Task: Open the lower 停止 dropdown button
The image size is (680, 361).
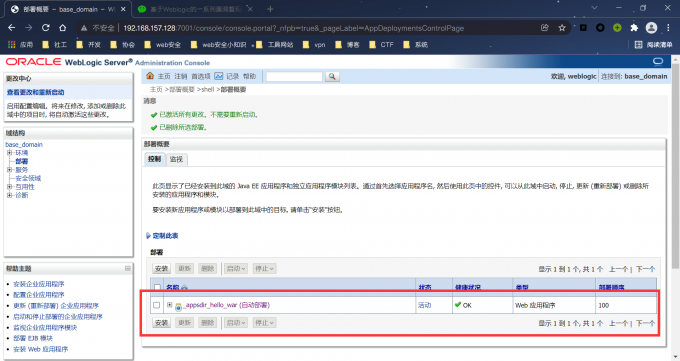Action: tap(265, 323)
